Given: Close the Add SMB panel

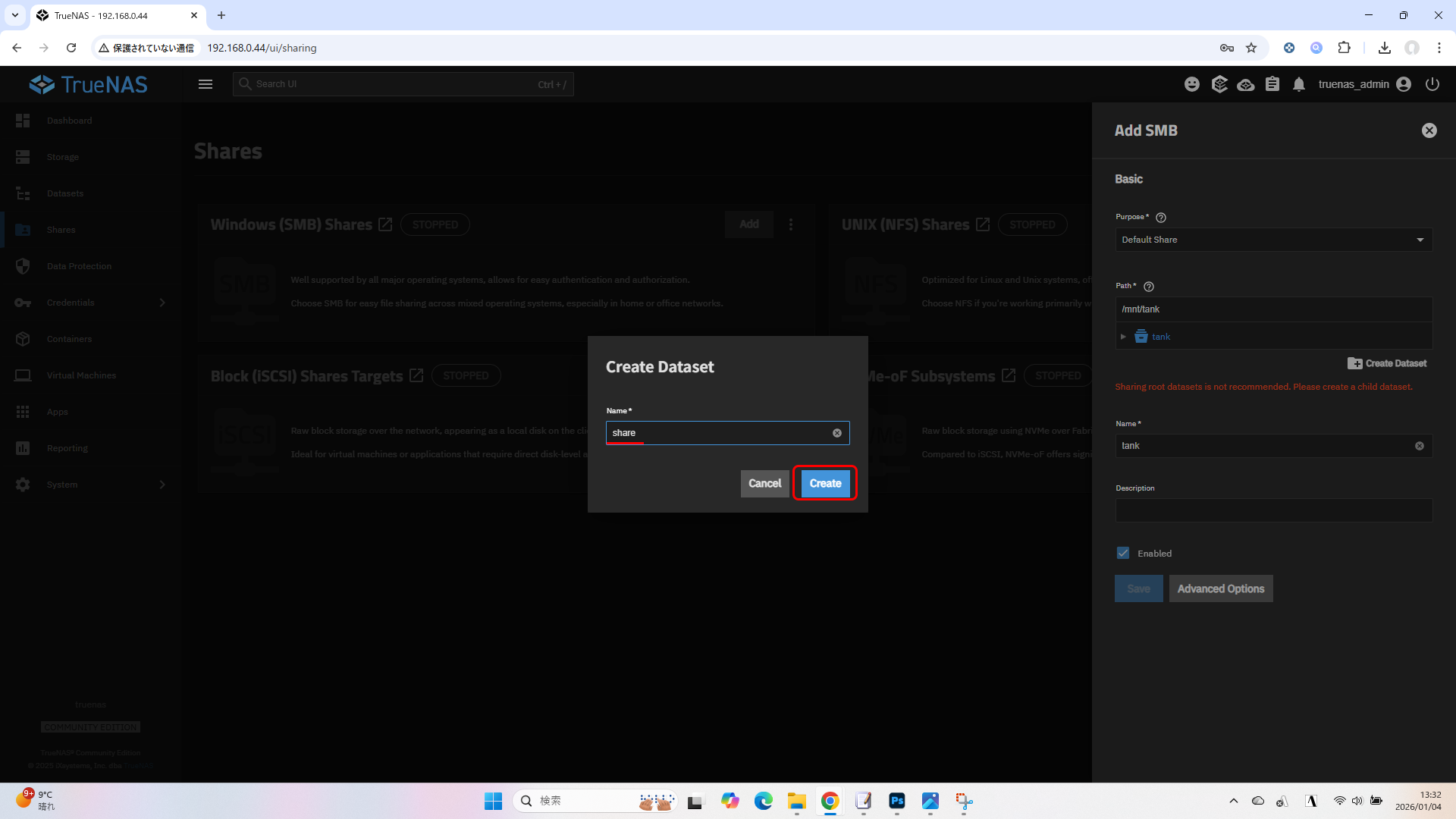Looking at the screenshot, I should [1429, 130].
